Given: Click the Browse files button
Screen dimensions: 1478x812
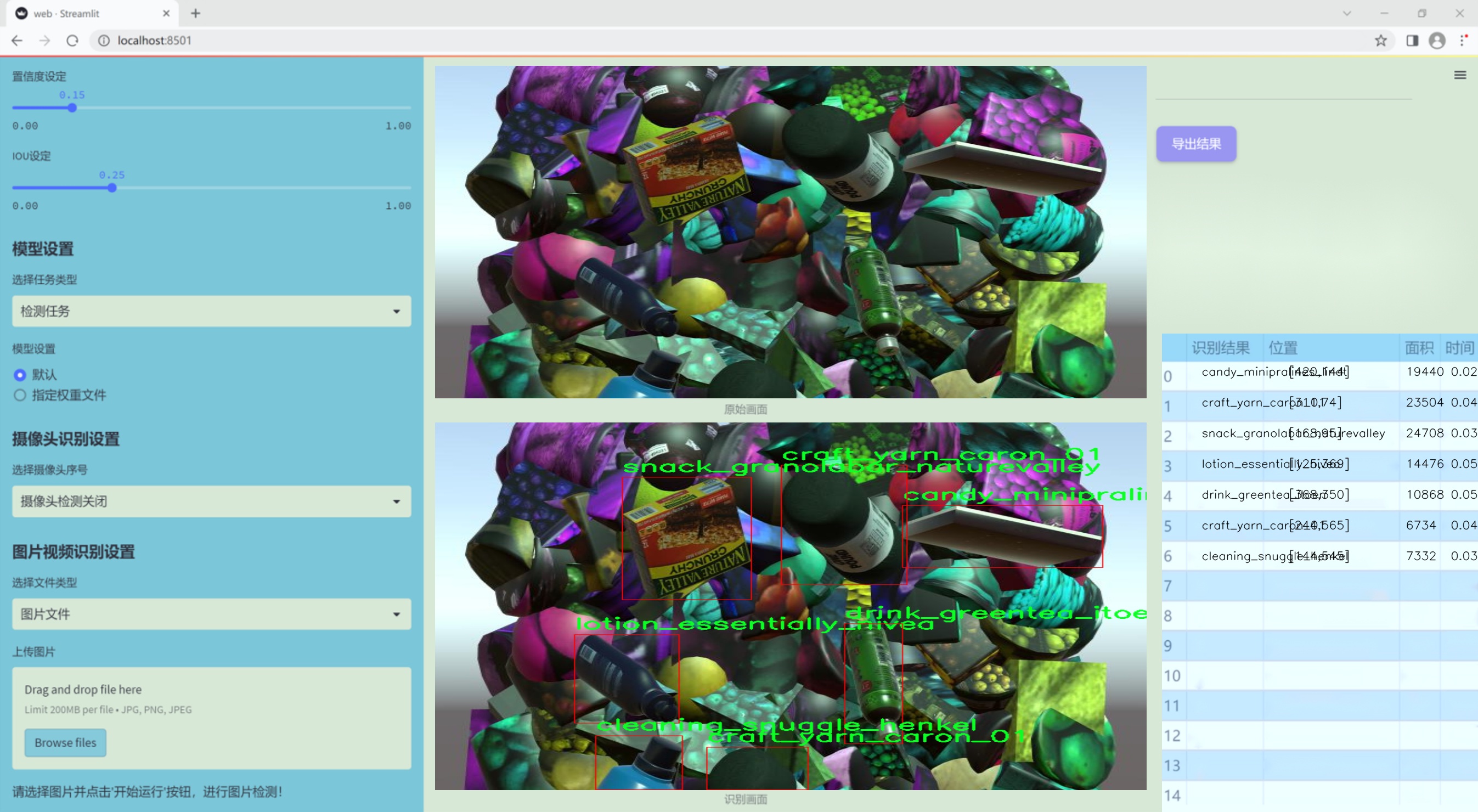Looking at the screenshot, I should click(65, 742).
